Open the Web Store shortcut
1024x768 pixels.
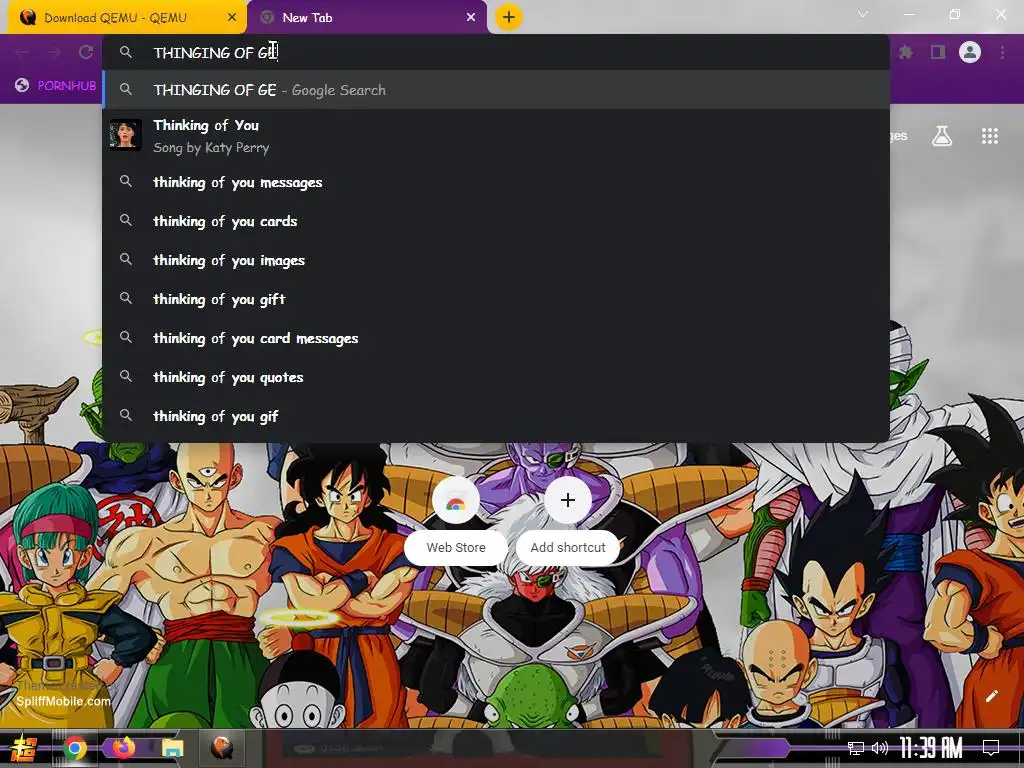click(x=456, y=521)
